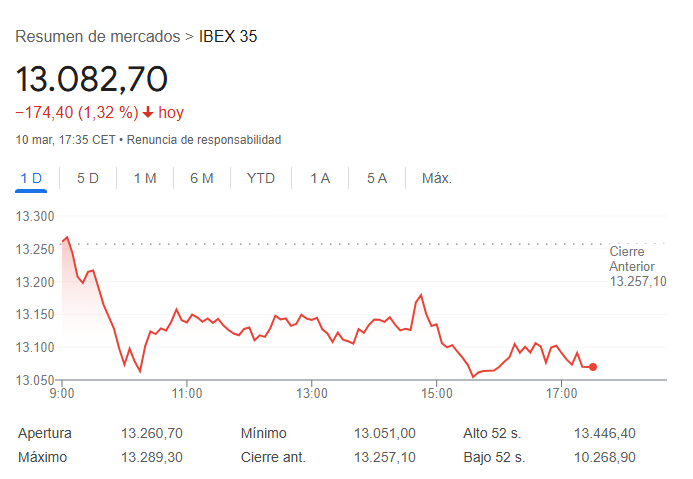The image size is (693, 479).
Task: Click the 11:00 time axis label
Action: click(x=187, y=393)
